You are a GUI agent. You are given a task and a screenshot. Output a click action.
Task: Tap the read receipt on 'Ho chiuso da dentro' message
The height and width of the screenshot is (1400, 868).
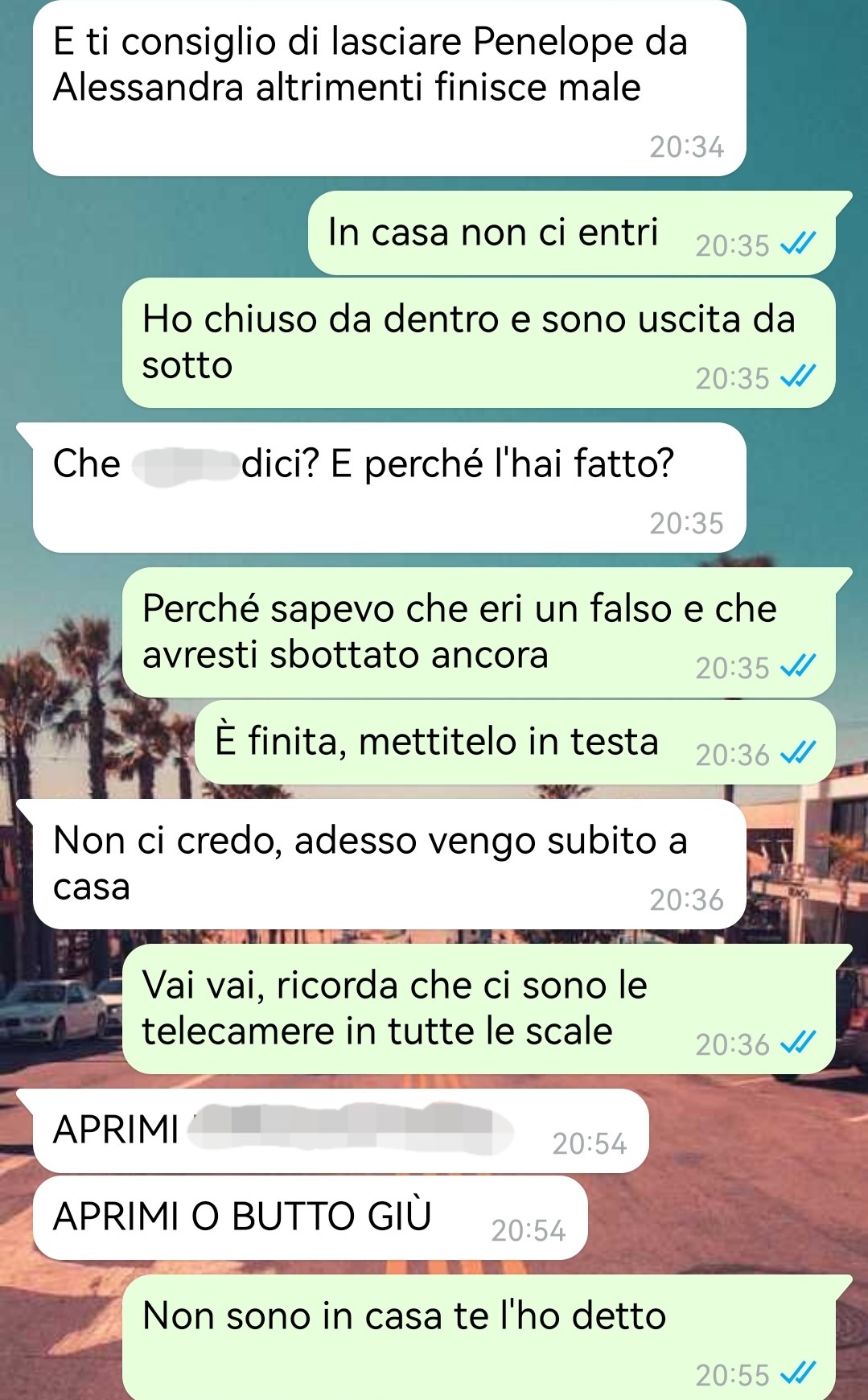click(x=799, y=376)
